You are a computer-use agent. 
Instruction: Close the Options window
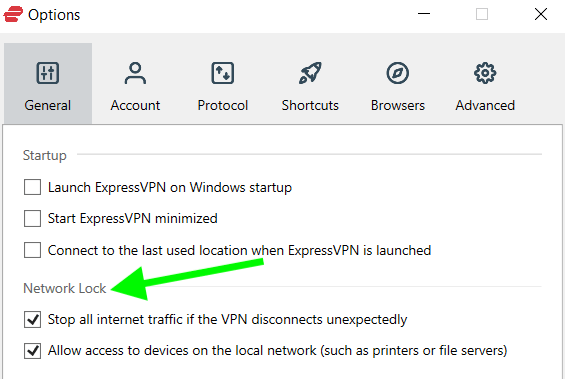pos(541,14)
